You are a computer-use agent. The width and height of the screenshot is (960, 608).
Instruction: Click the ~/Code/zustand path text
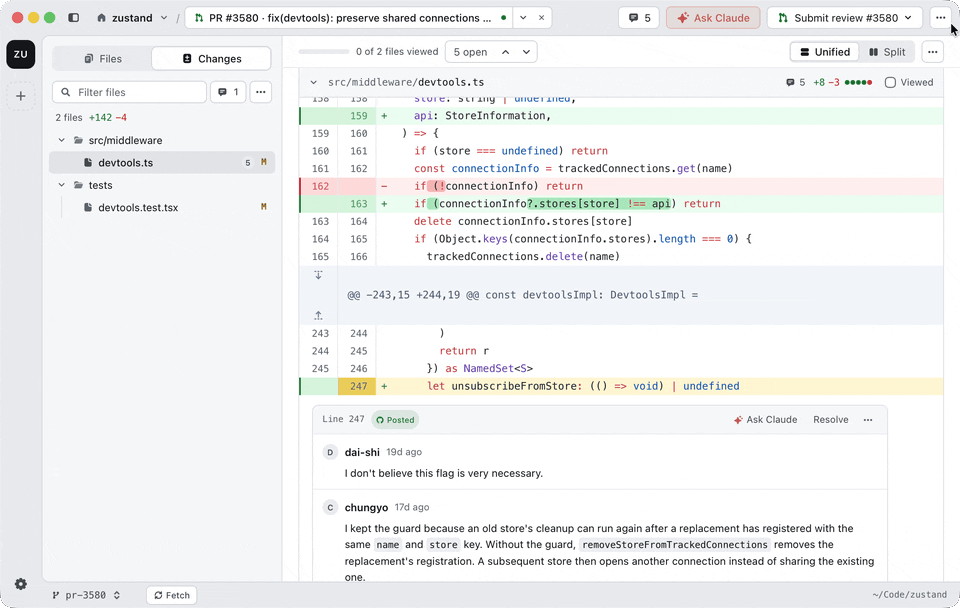(x=909, y=595)
